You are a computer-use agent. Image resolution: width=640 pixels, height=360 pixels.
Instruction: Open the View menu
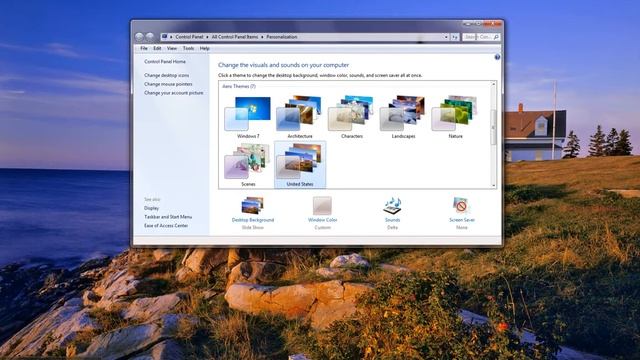172,48
